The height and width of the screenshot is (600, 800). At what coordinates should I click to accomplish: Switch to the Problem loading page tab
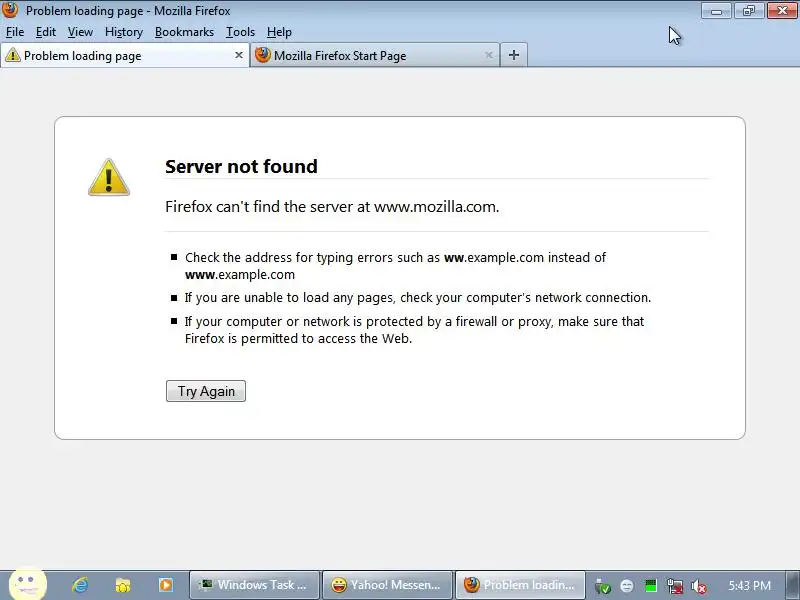click(x=124, y=56)
